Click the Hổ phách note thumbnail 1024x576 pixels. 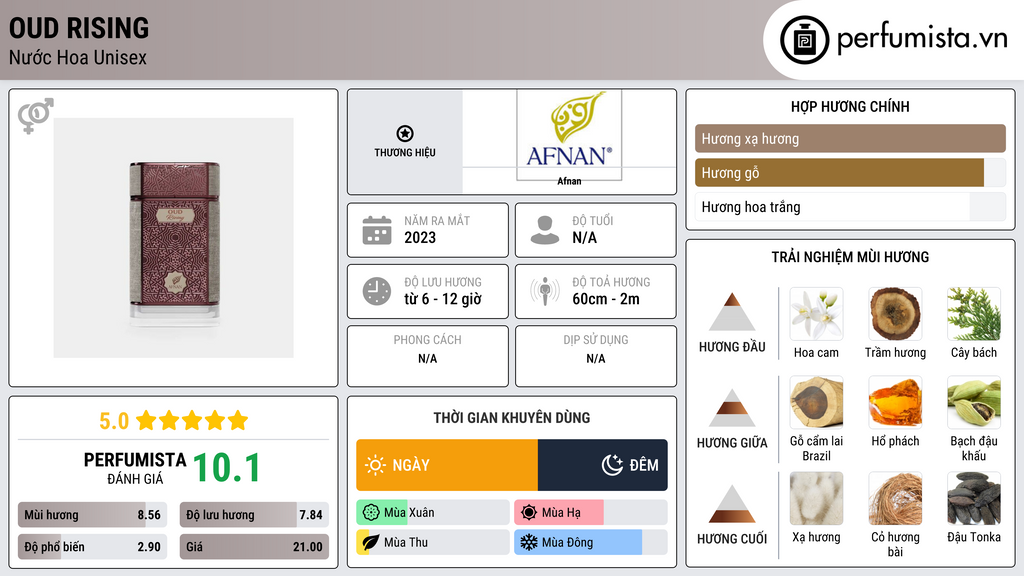point(895,402)
